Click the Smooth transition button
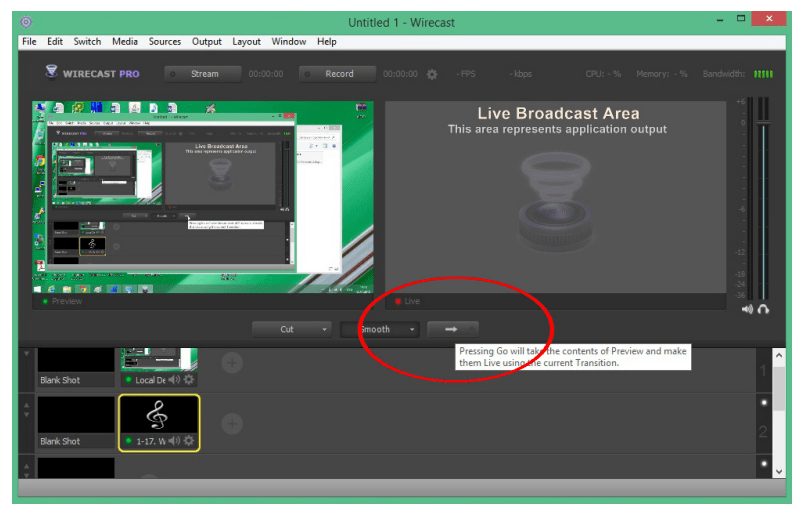 (x=374, y=329)
